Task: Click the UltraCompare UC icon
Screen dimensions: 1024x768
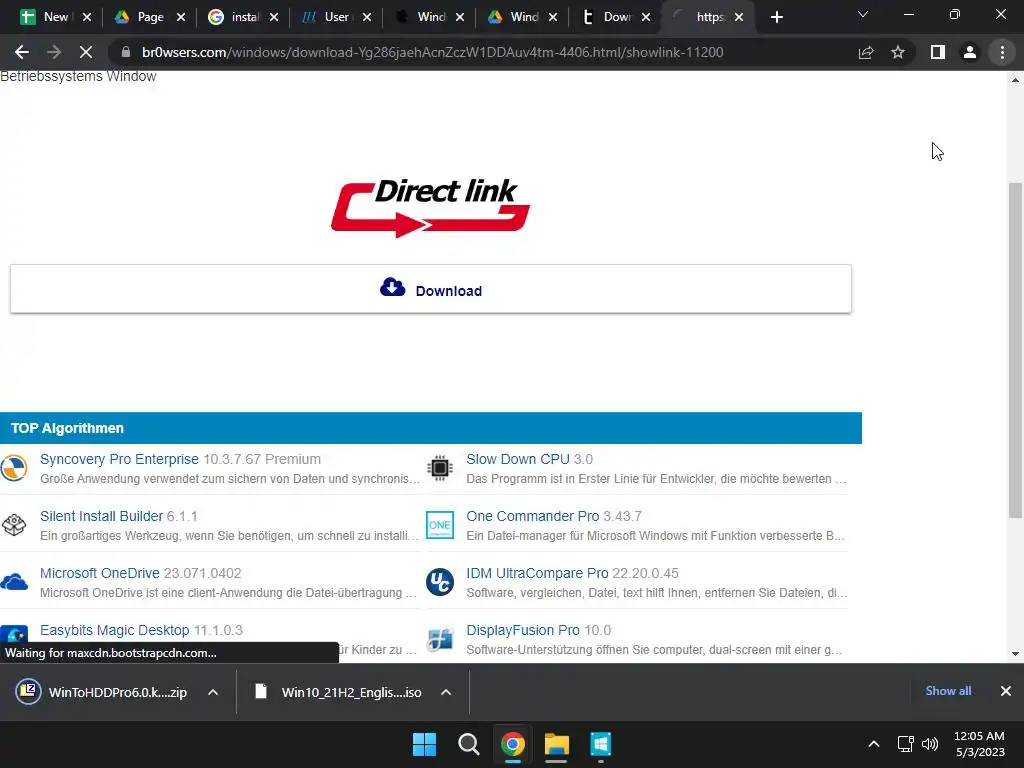Action: [440, 581]
